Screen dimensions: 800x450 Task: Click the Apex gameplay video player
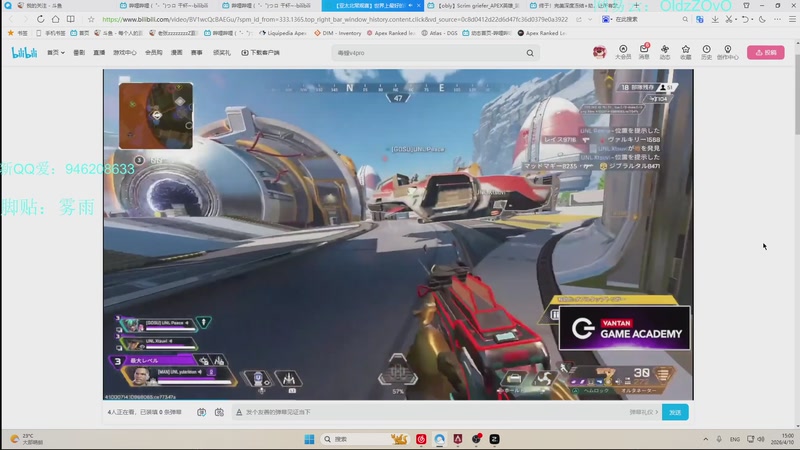[398, 234]
